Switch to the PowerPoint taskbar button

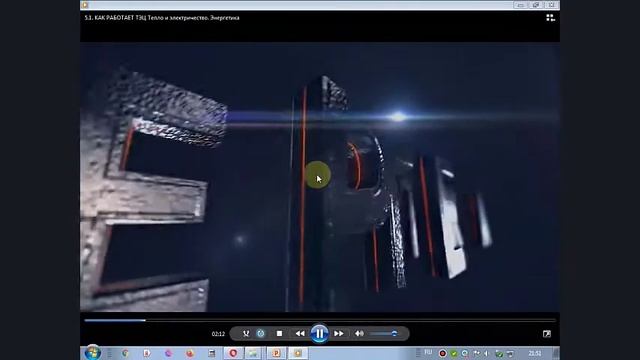276,353
